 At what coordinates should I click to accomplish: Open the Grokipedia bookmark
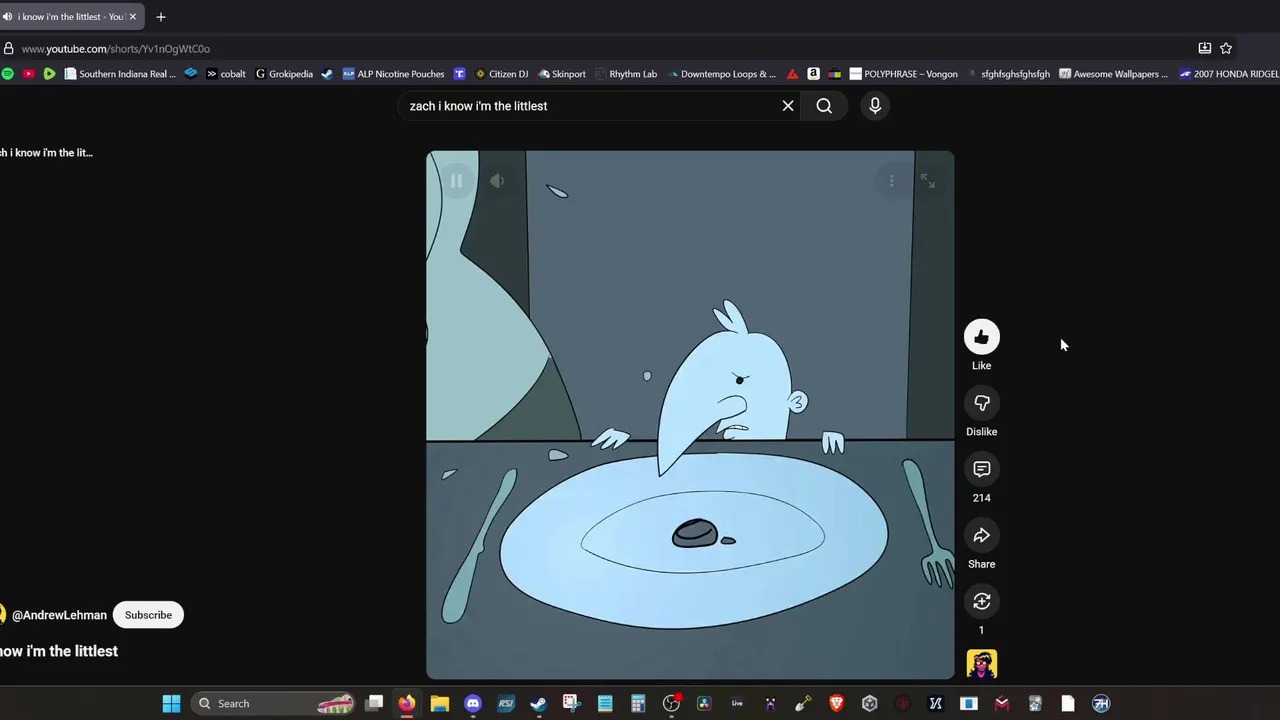(284, 74)
